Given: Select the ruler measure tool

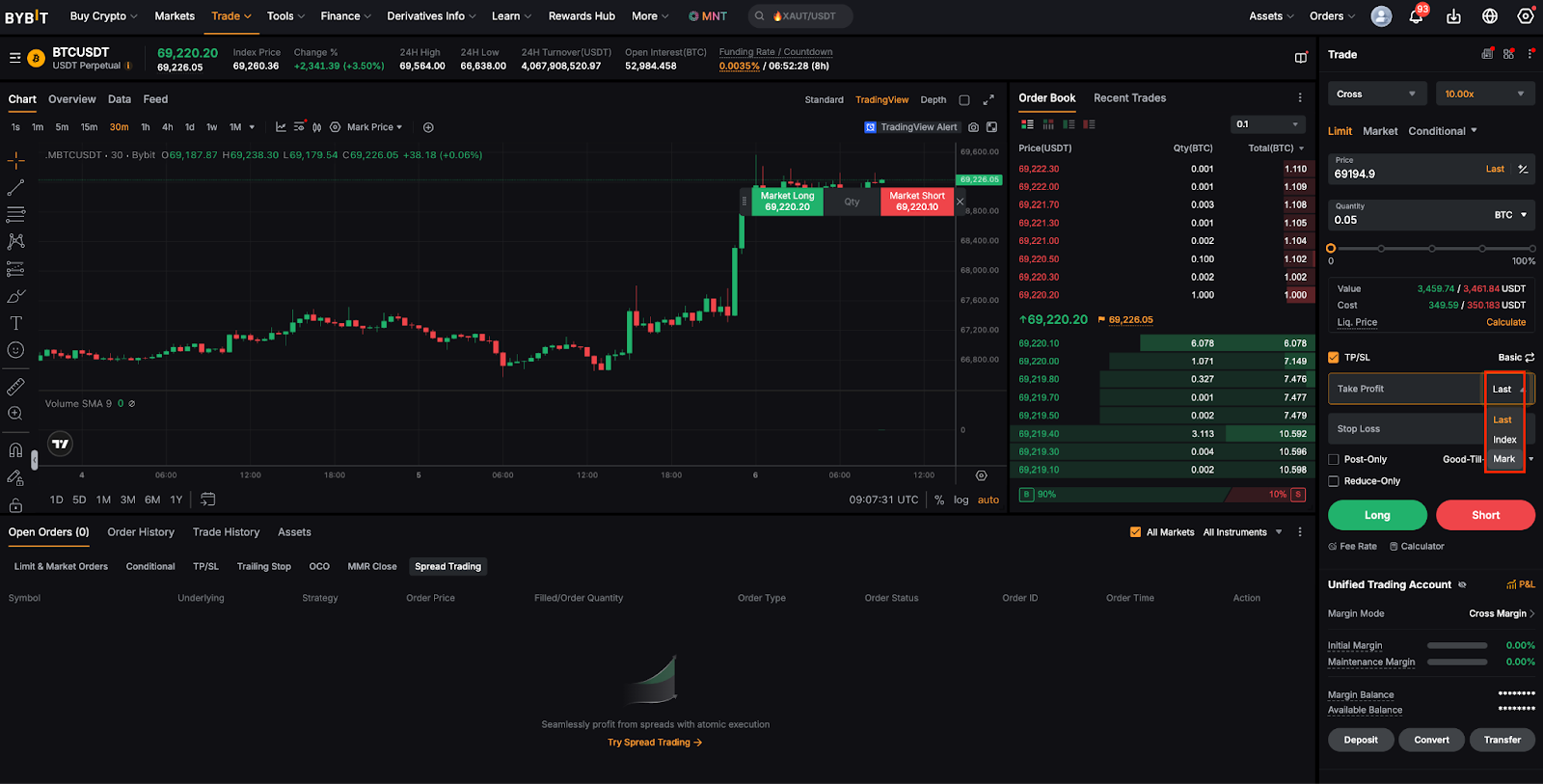Looking at the screenshot, I should pyautogui.click(x=16, y=387).
